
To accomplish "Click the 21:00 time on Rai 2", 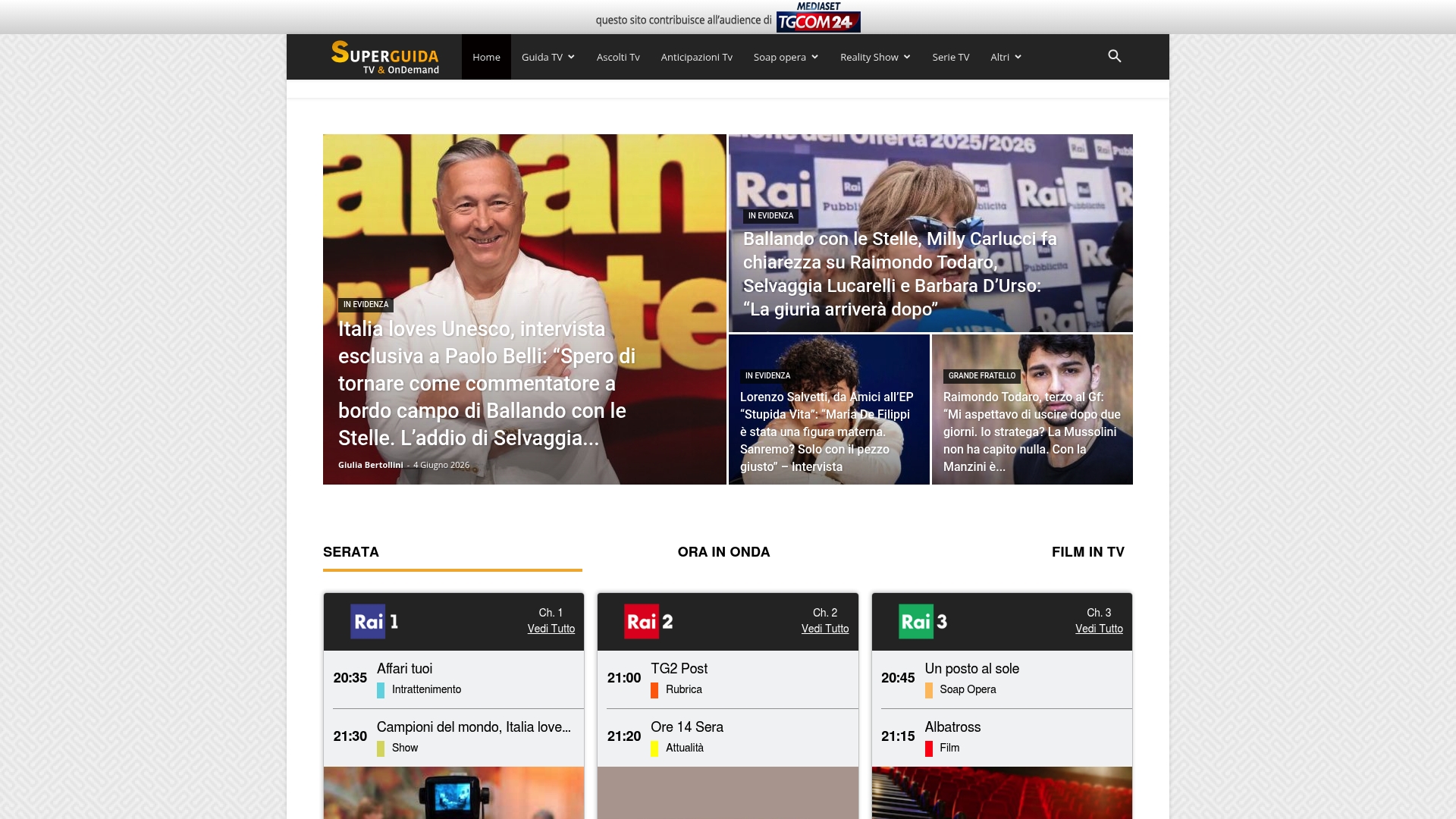I will click(x=624, y=678).
